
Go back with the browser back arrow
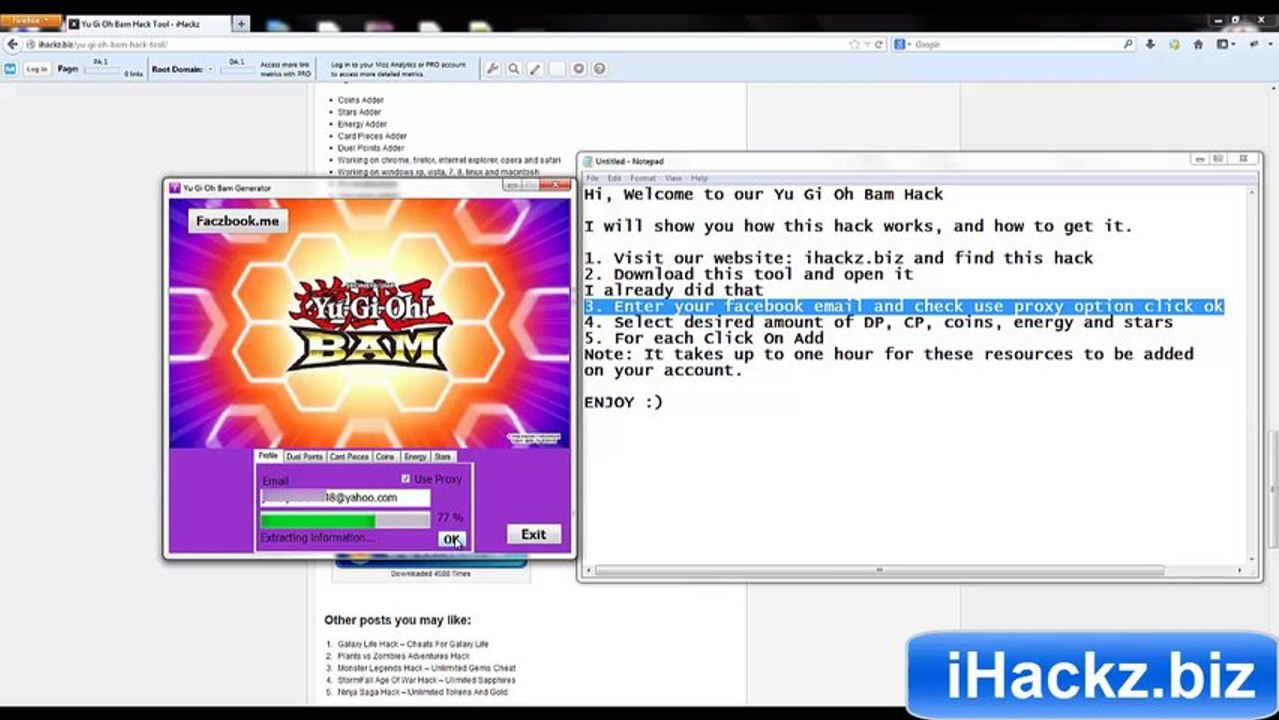tap(12, 45)
